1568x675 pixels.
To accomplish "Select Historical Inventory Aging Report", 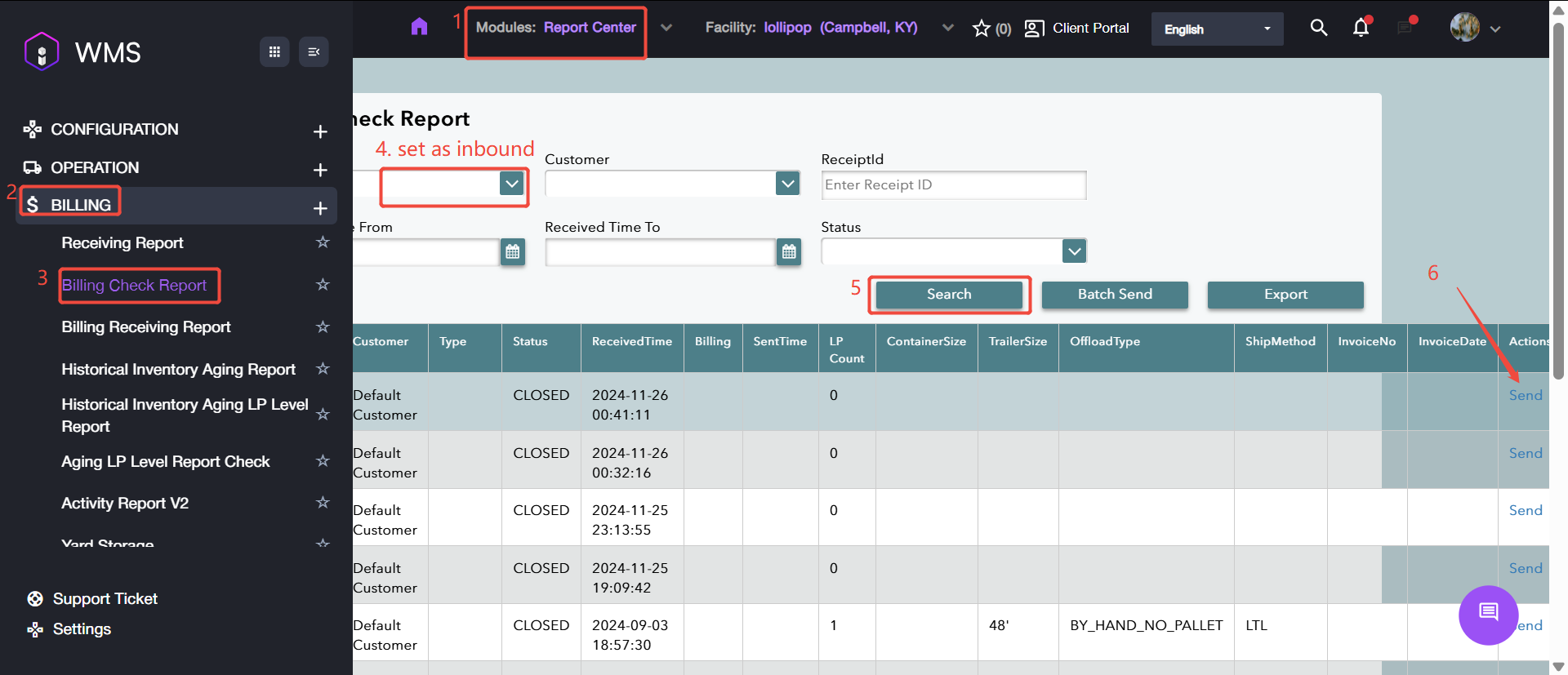I will [x=178, y=370].
